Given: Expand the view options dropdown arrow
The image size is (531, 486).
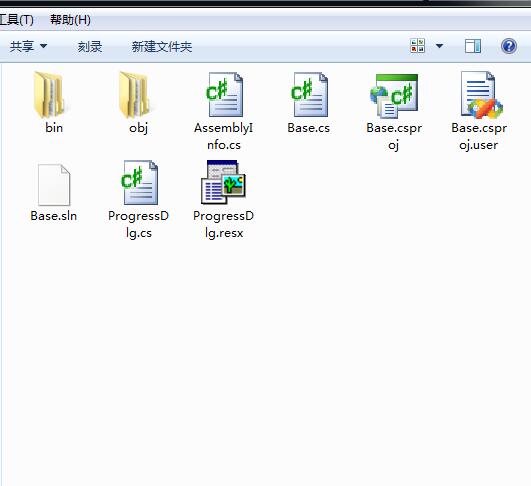Looking at the screenshot, I should (439, 46).
